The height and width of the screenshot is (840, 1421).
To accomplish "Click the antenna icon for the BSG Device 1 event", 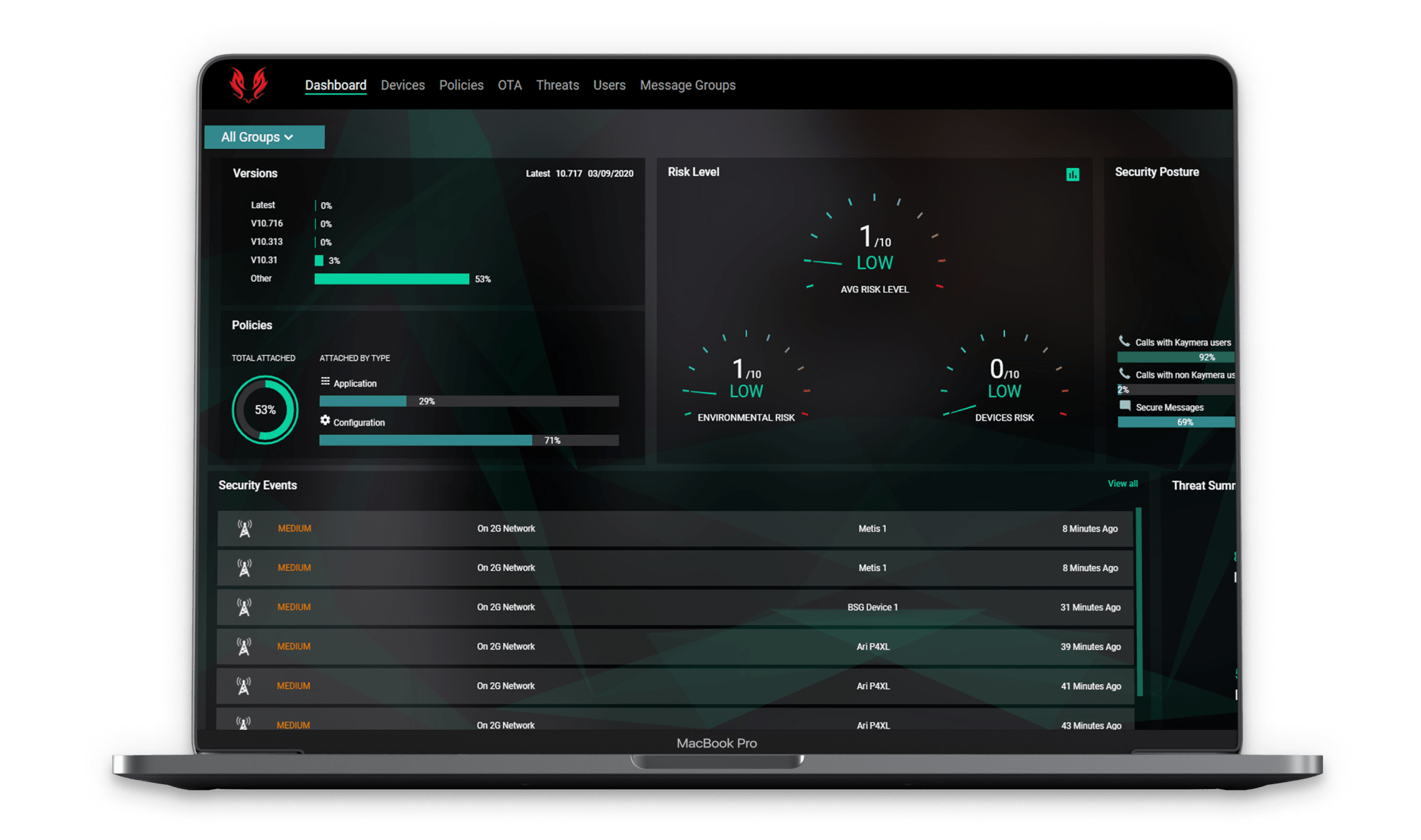I will coord(244,607).
